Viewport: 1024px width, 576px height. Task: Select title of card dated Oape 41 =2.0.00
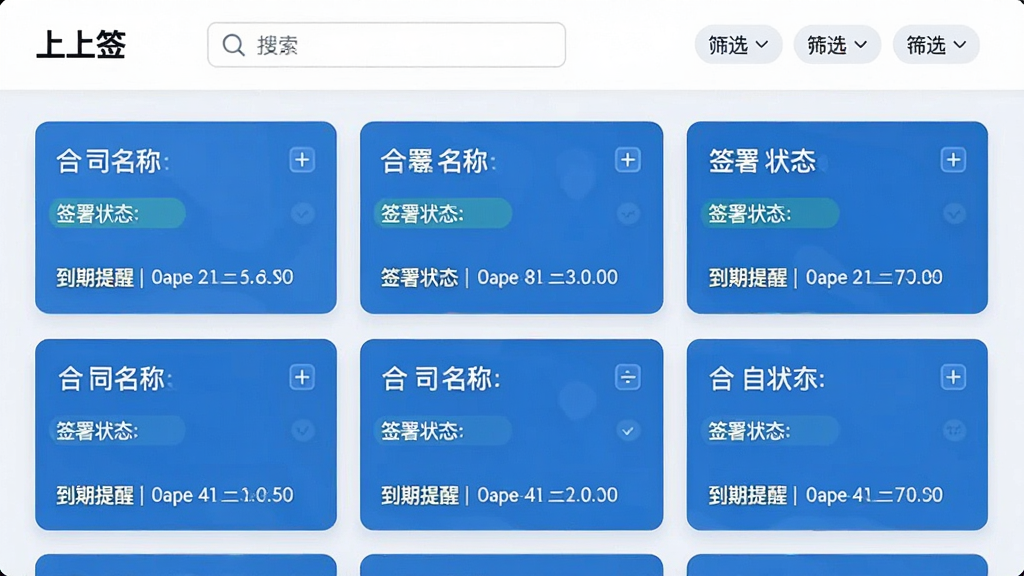click(x=440, y=379)
